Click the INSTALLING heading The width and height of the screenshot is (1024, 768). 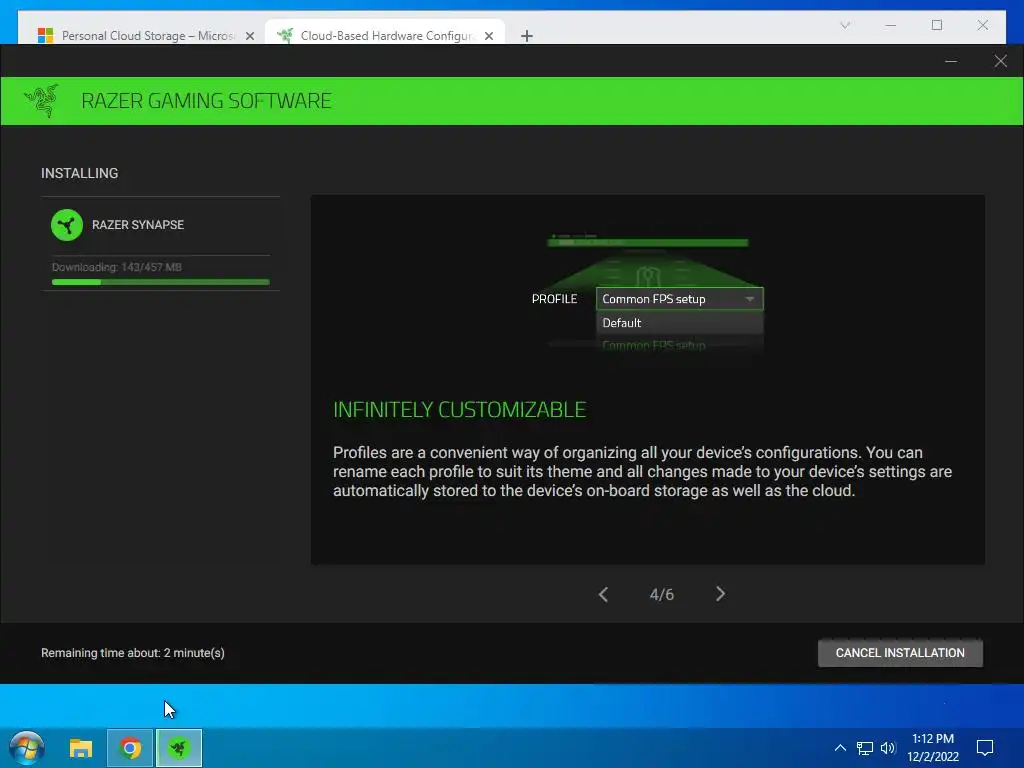80,173
